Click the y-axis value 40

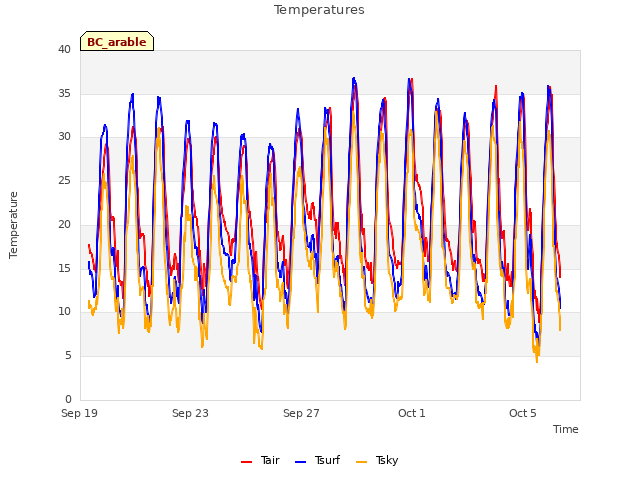click(x=64, y=49)
